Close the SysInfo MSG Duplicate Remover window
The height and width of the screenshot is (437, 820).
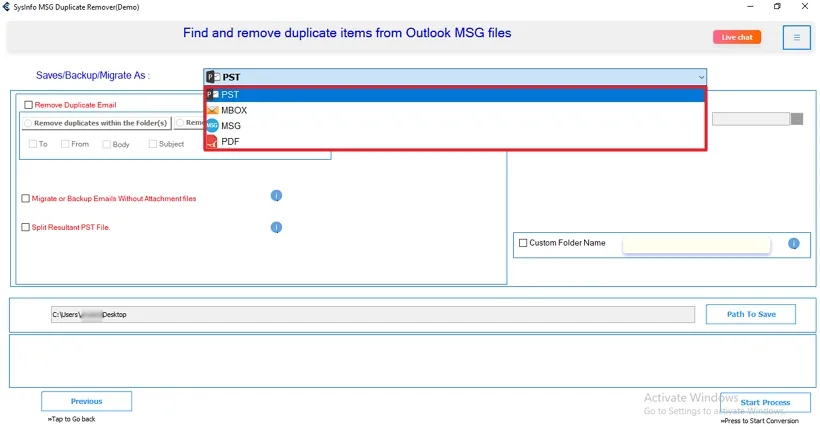805,7
